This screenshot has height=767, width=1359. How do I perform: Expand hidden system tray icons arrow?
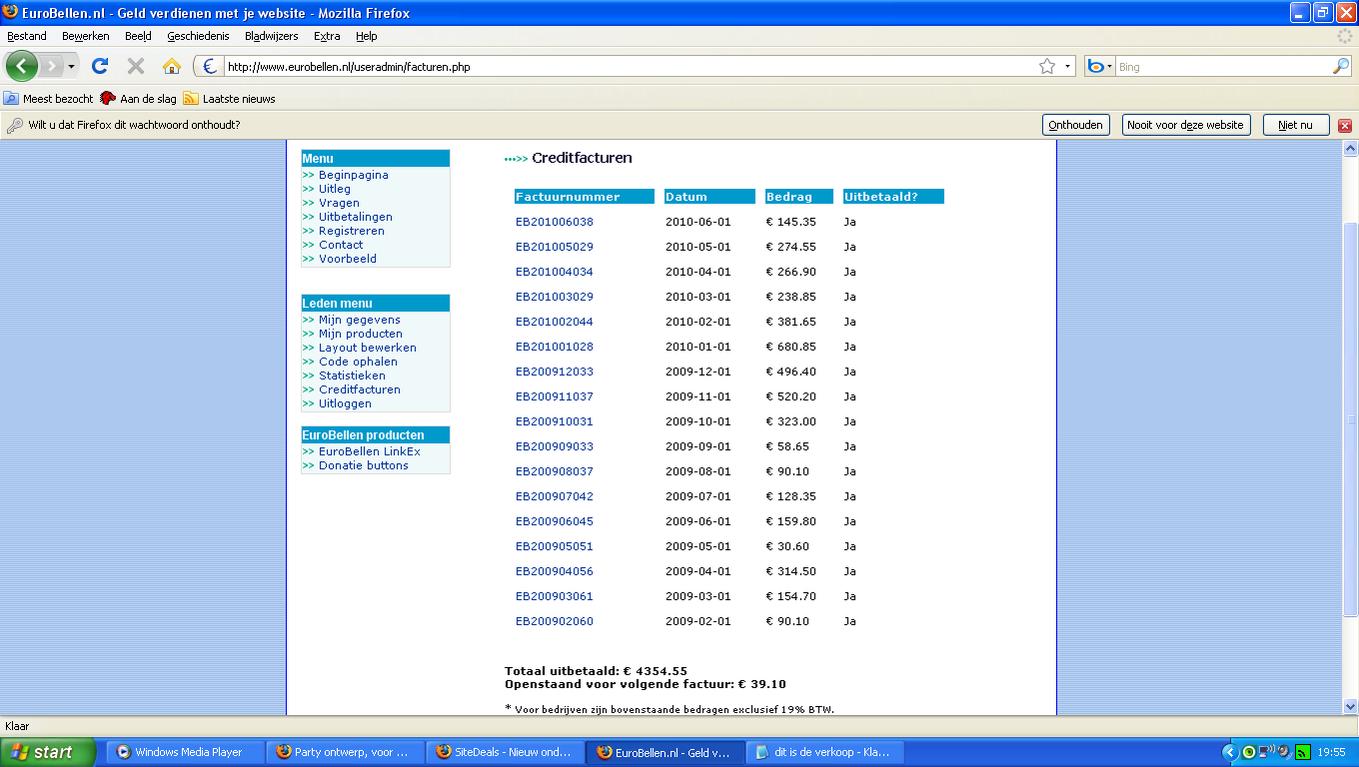point(1230,752)
